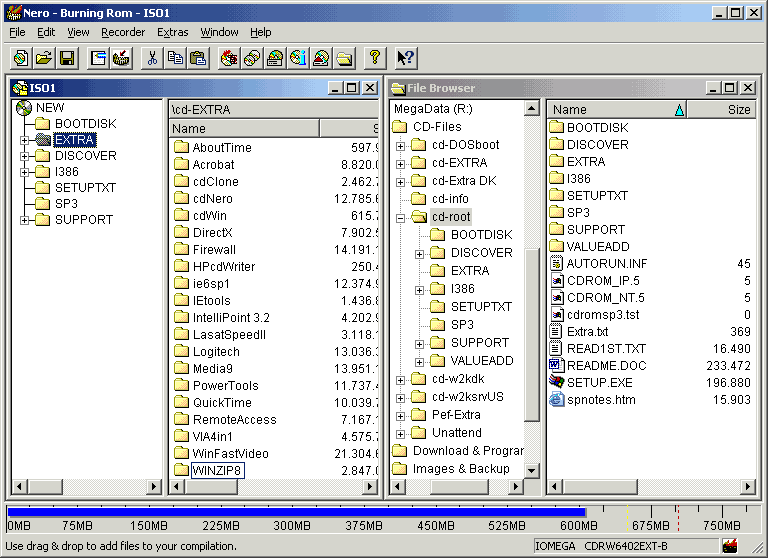Click the Copy toolbar icon
The width and height of the screenshot is (768, 558).
point(175,58)
